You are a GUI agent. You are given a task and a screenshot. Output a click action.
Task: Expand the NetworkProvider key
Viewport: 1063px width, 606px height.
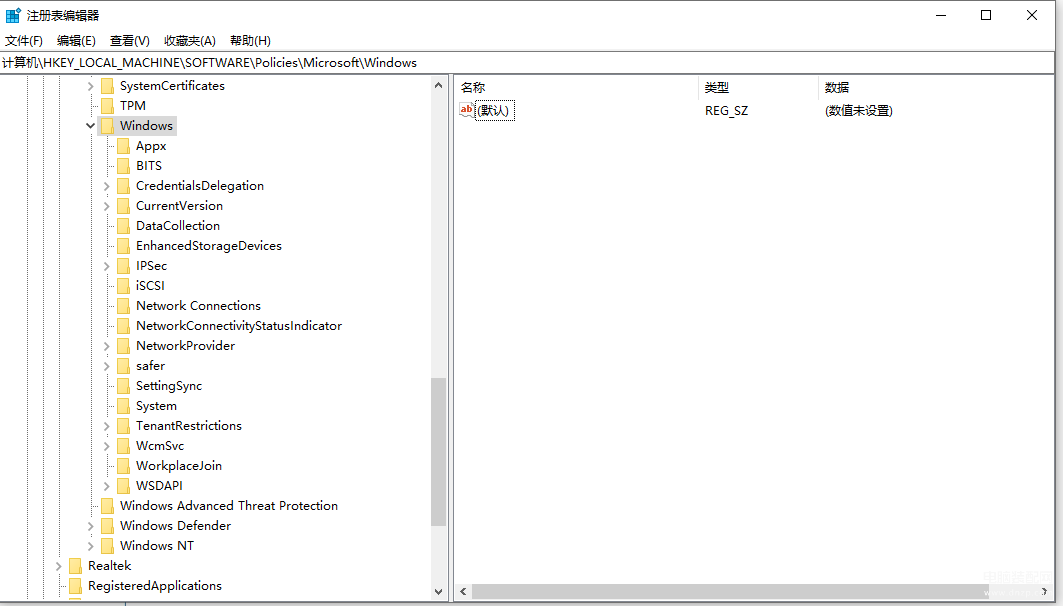106,346
